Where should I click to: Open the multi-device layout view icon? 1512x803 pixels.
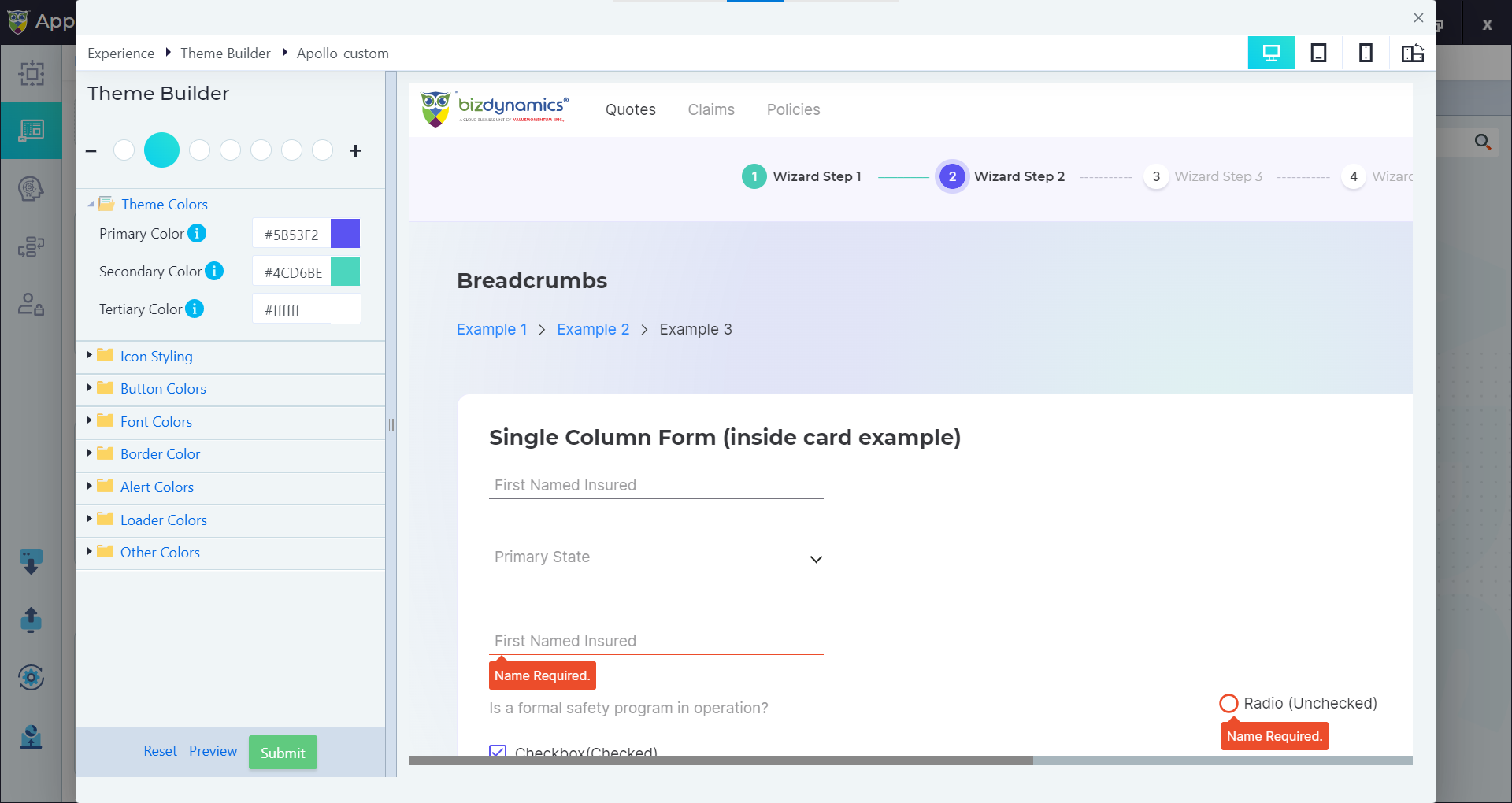click(x=1413, y=53)
